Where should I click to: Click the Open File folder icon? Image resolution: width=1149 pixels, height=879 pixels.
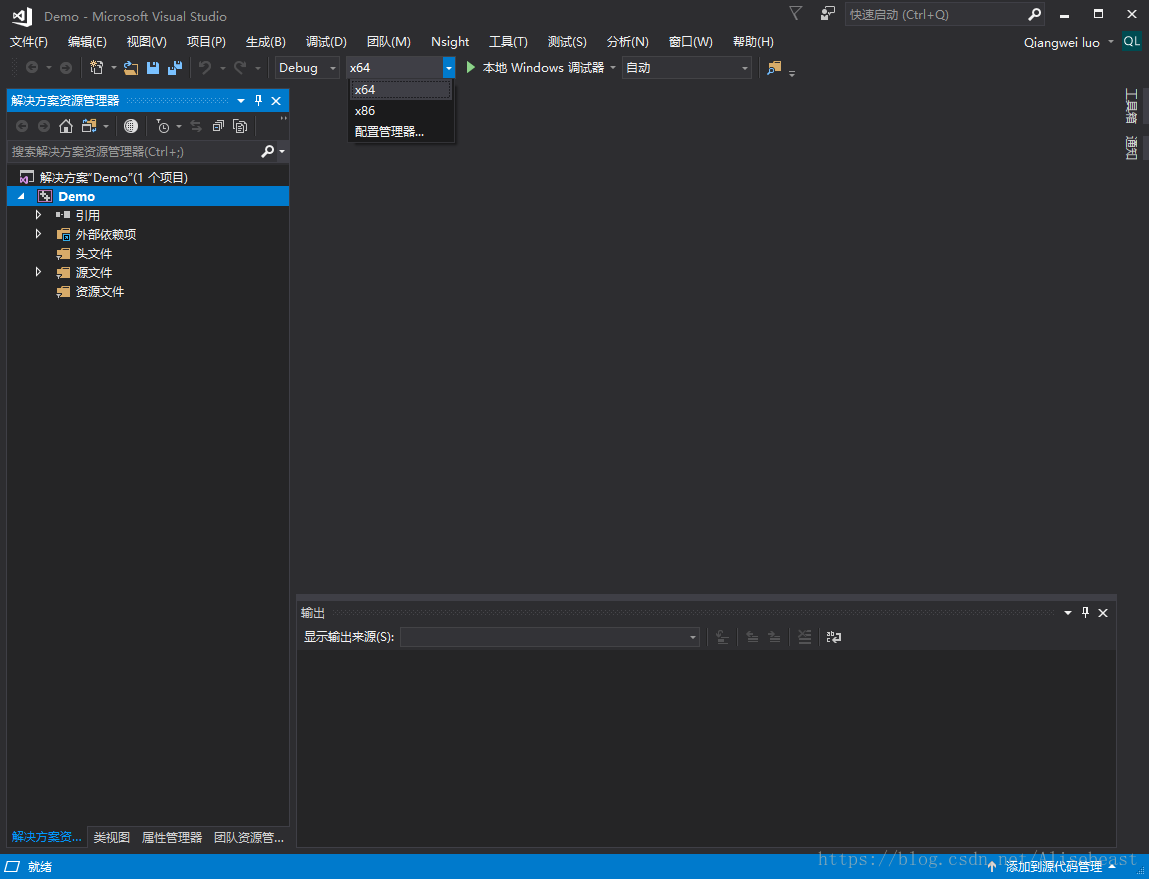coord(130,68)
